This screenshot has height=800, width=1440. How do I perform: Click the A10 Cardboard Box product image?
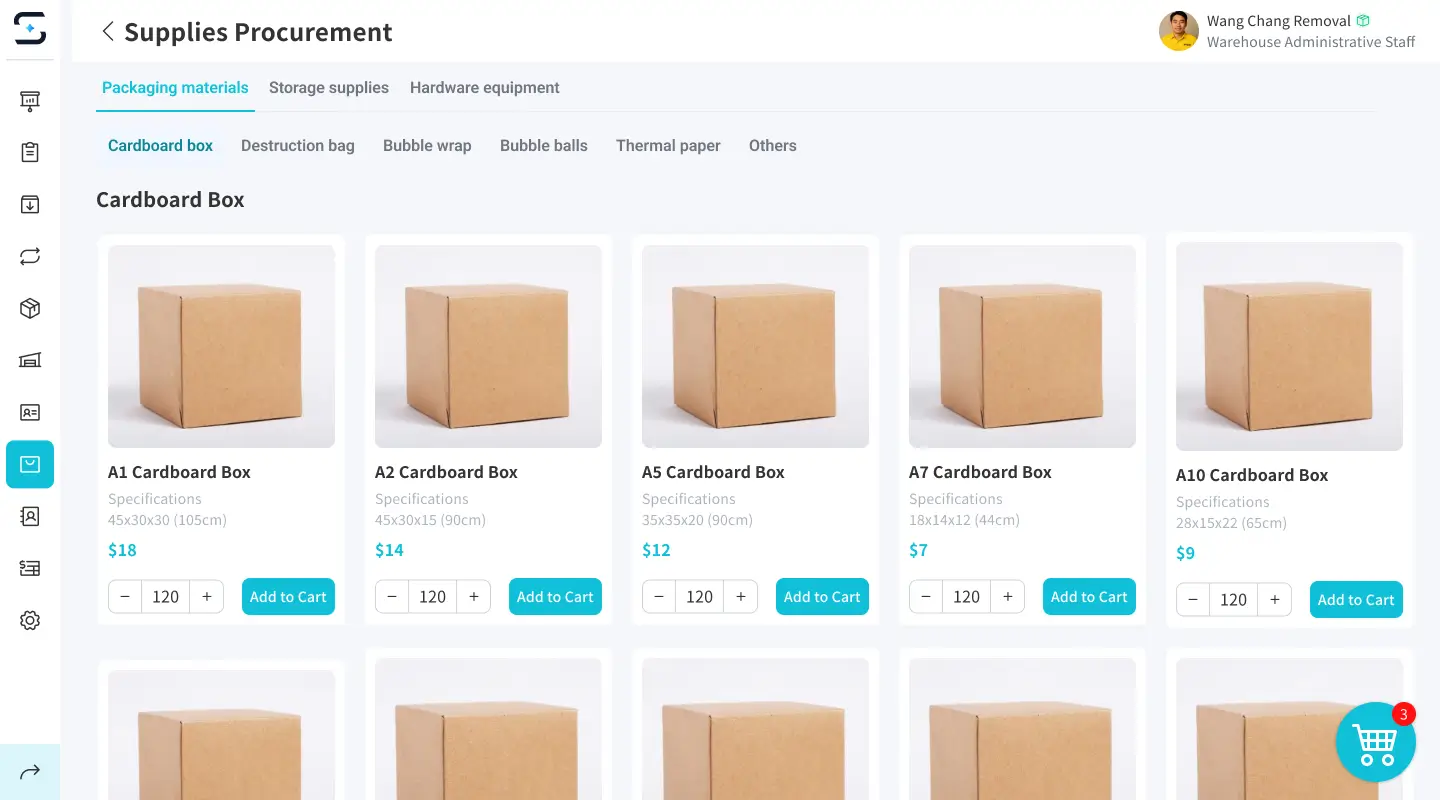click(x=1289, y=346)
